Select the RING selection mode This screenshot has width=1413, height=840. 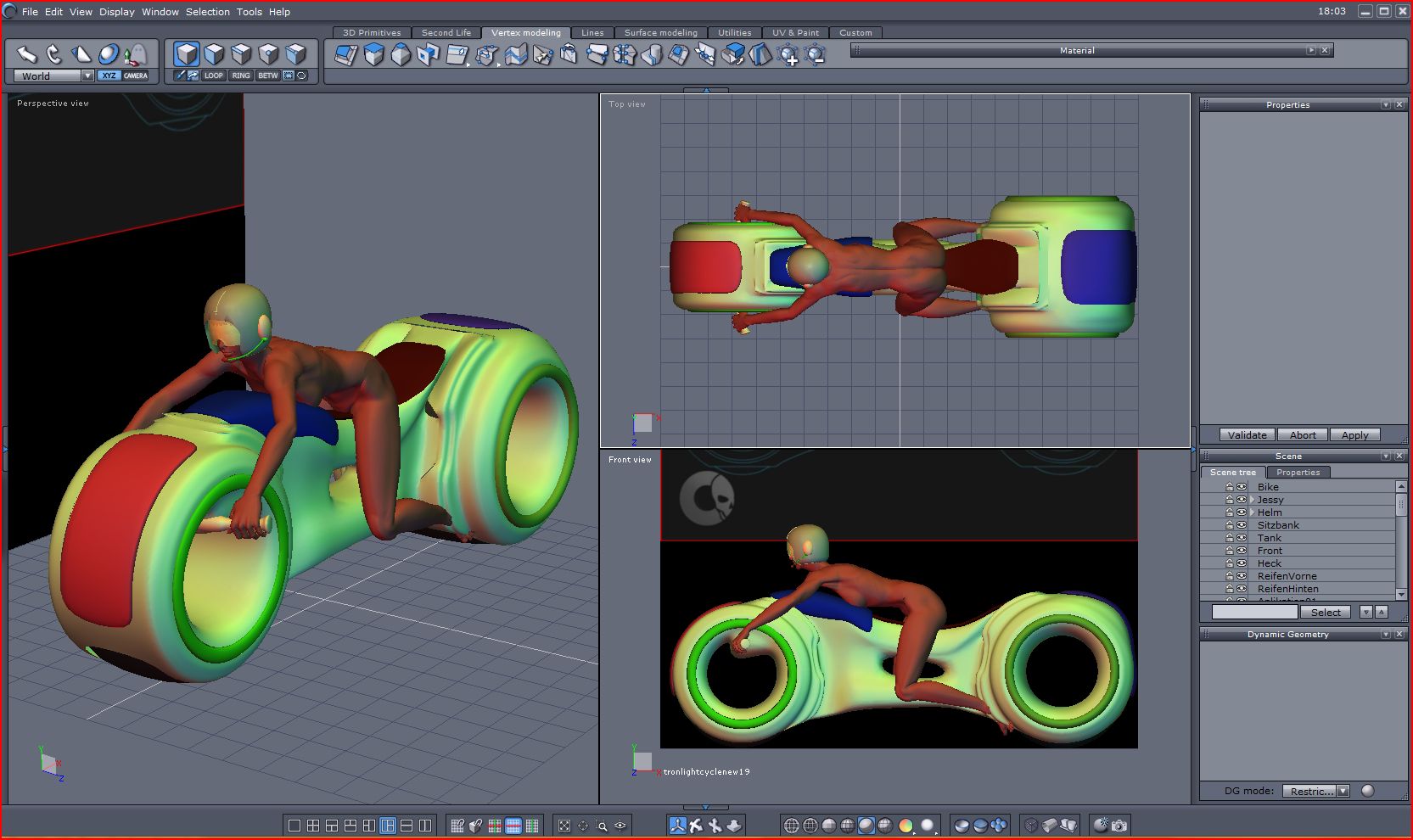click(x=241, y=76)
